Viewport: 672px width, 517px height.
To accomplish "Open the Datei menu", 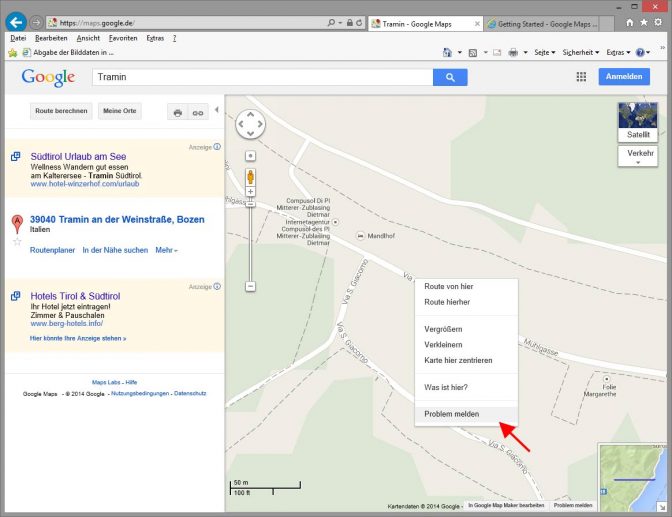I will point(18,38).
